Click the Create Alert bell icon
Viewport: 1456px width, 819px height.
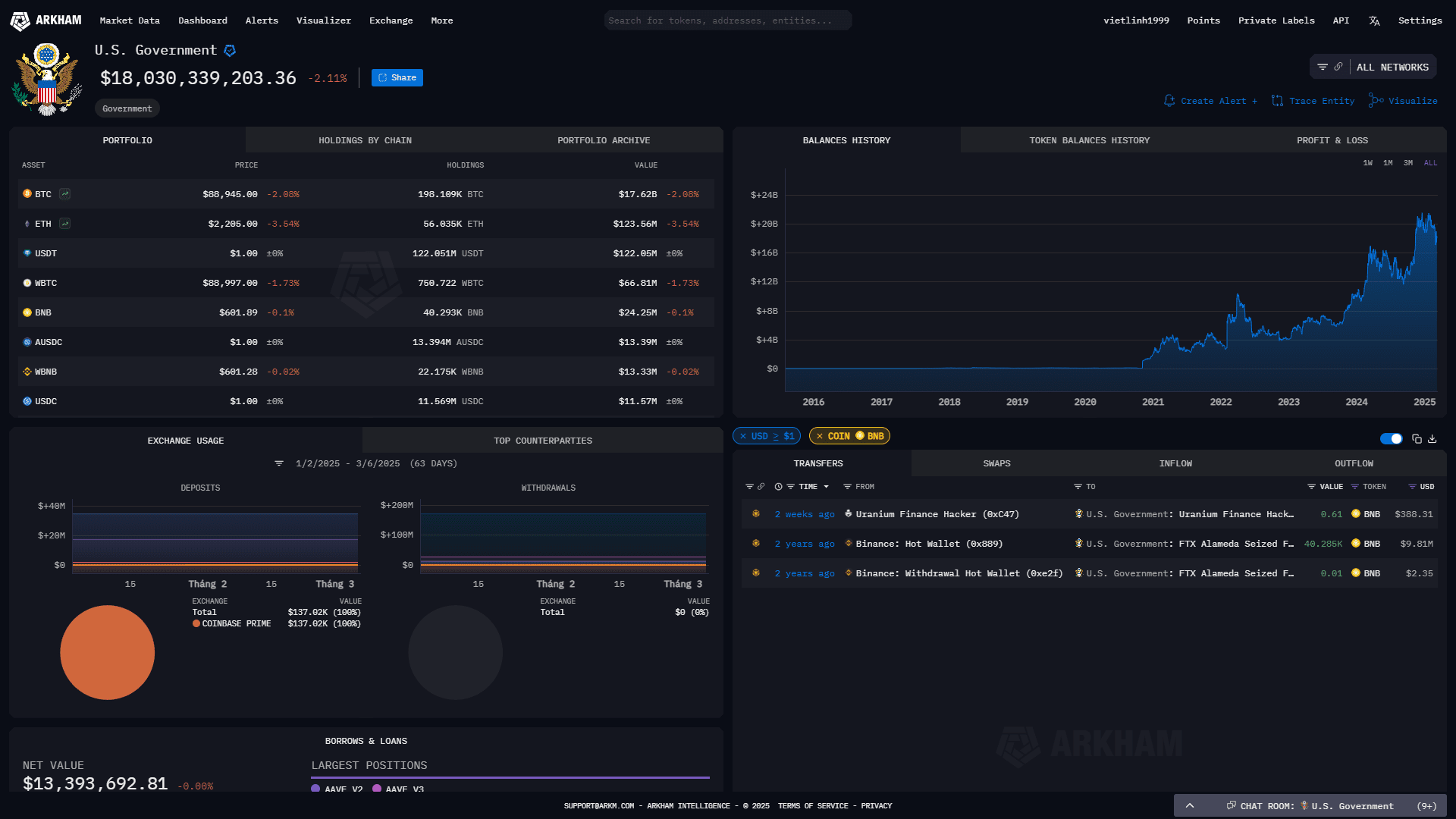(1169, 101)
